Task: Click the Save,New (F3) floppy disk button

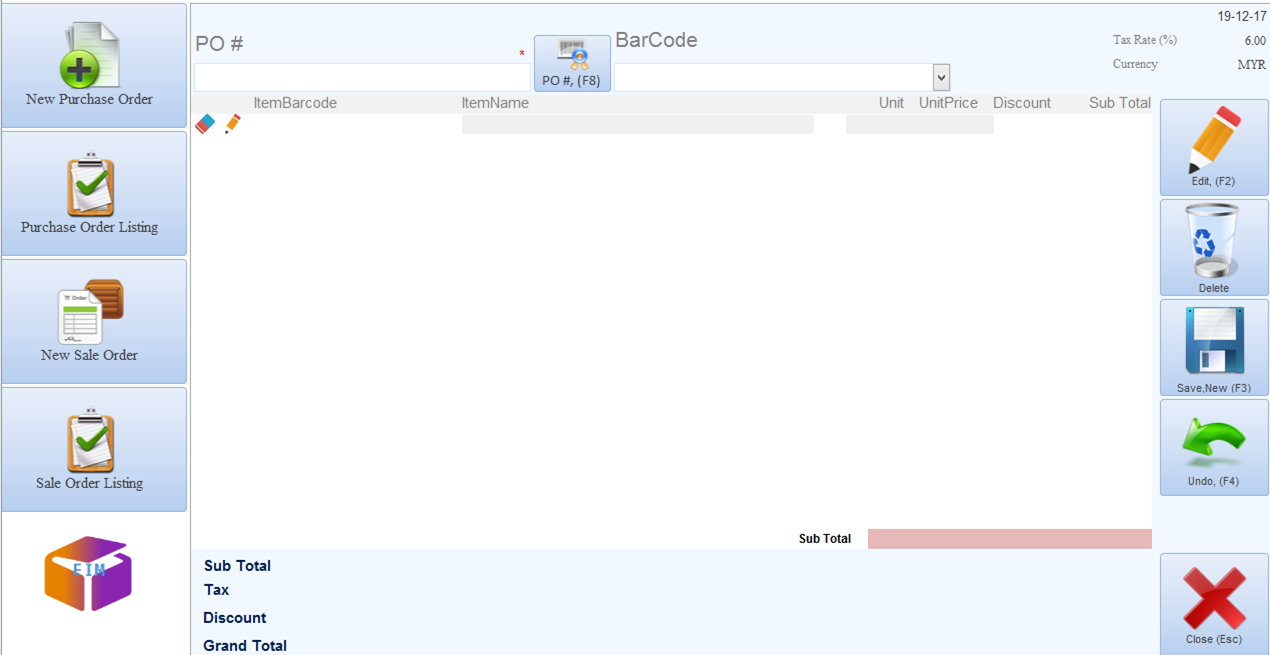Action: point(1214,347)
